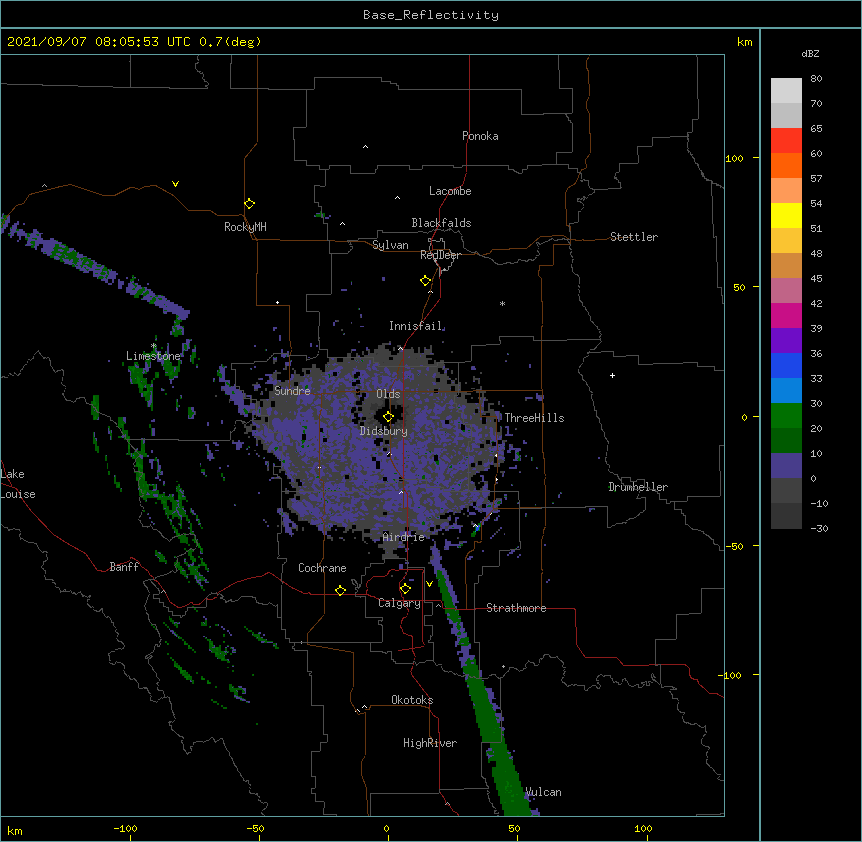The width and height of the screenshot is (862, 842).
Task: Click the Drumheller label
Action: pos(638,487)
